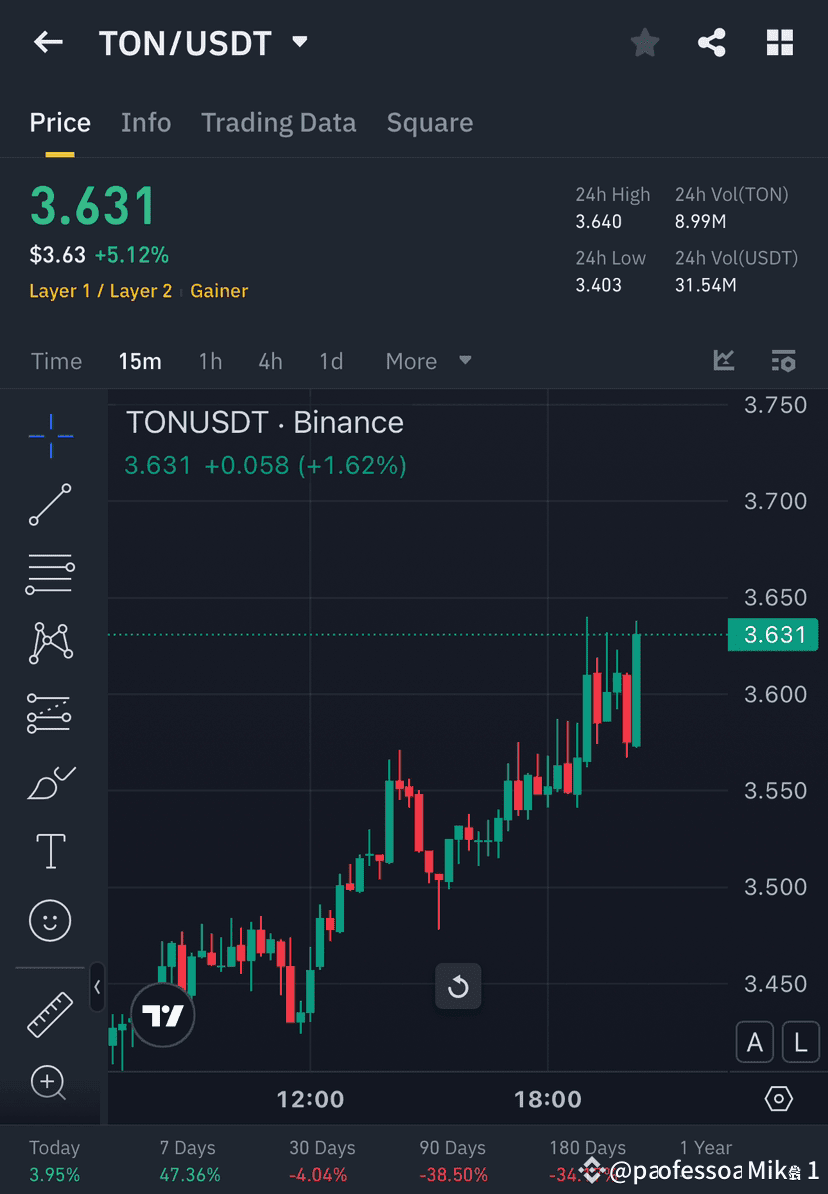Select the crosshair cursor tool
The height and width of the screenshot is (1194, 828).
coord(50,436)
